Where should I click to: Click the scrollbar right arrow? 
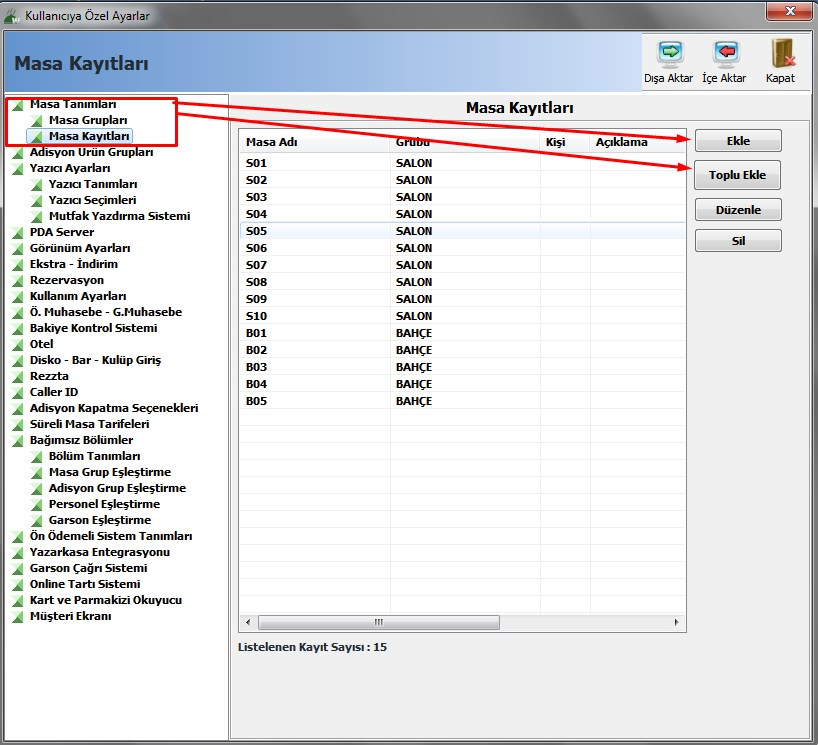click(x=677, y=622)
